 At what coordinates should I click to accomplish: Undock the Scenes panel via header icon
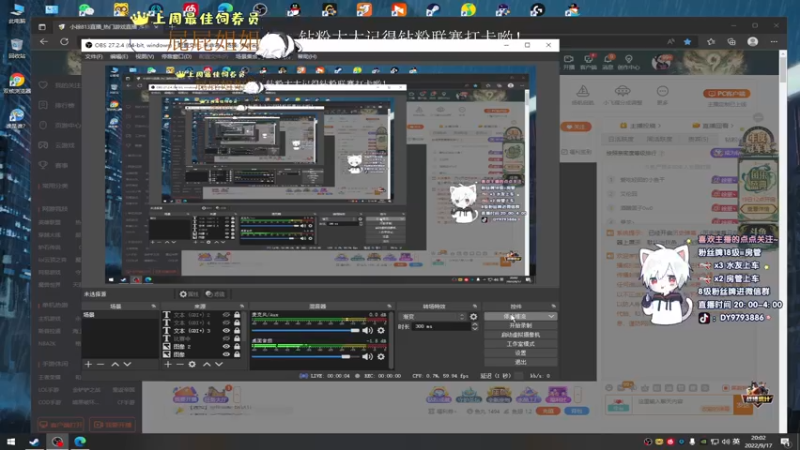(154, 306)
